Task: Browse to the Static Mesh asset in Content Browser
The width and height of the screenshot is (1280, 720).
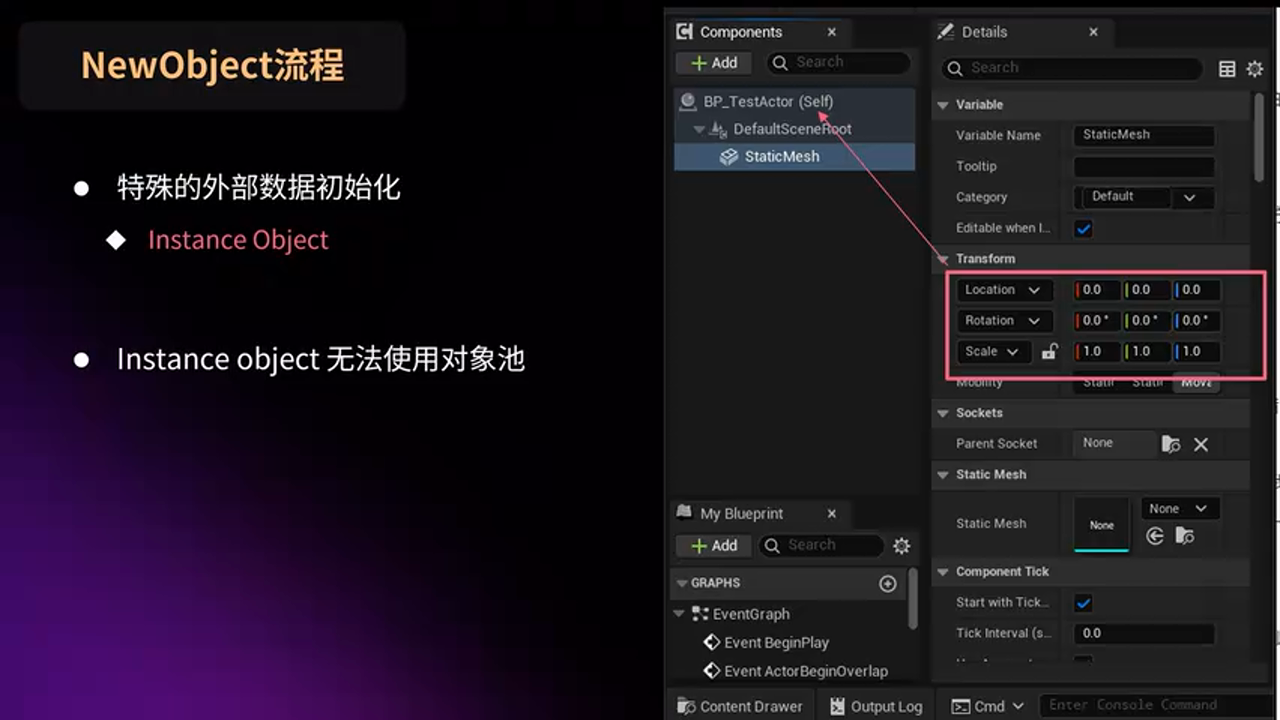Action: 1184,536
